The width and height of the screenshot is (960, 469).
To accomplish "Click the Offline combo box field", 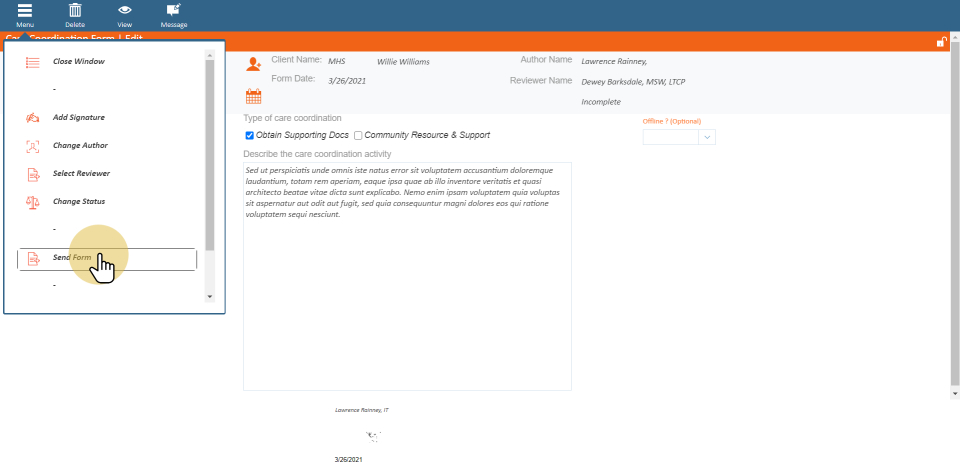I will (670, 137).
